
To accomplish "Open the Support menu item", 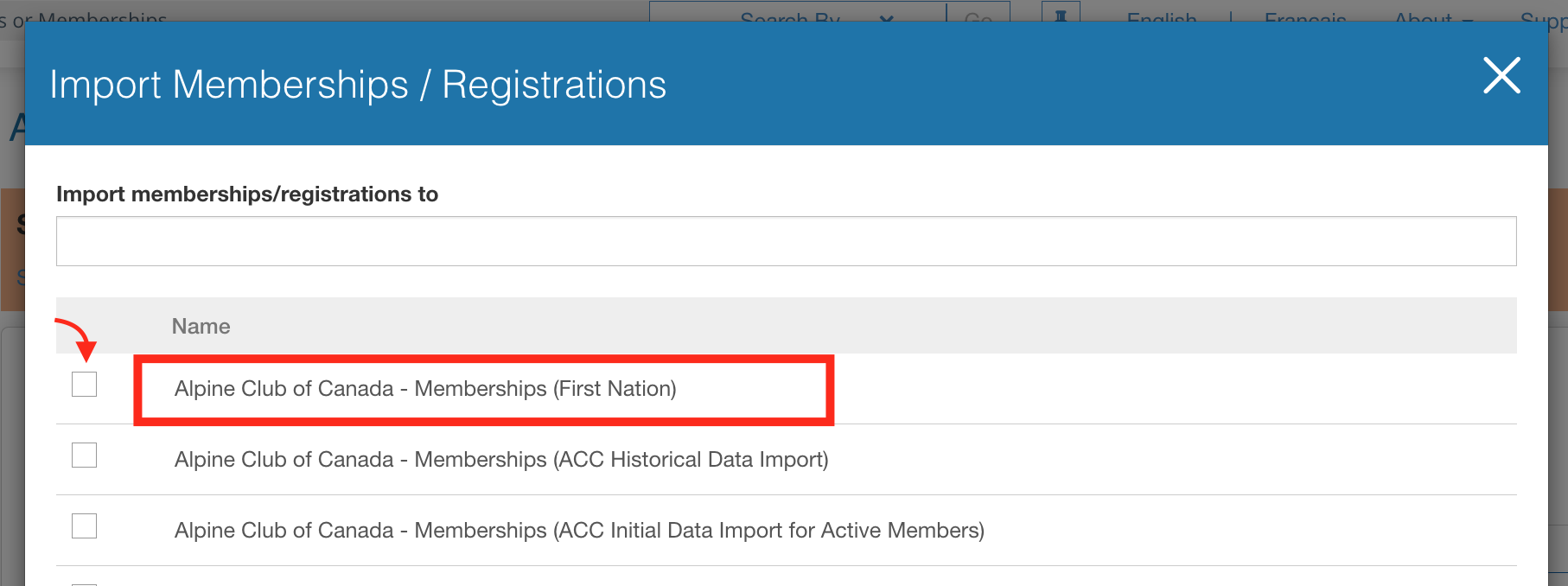I will tap(1544, 17).
